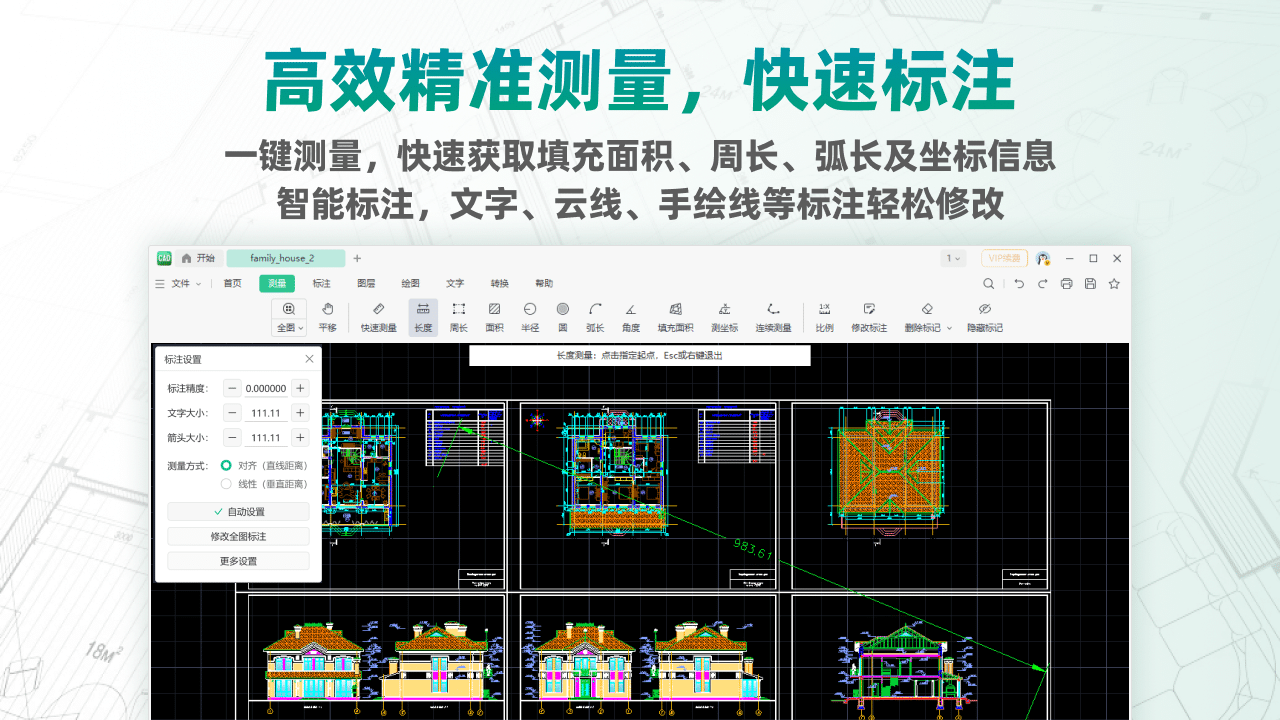Open the 绘图 (Draw) ribbon tab
Image resolution: width=1280 pixels, height=720 pixels.
[x=409, y=283]
